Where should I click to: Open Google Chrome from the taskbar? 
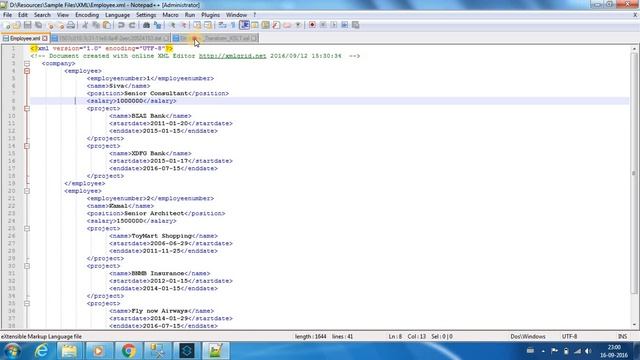pyautogui.click(x=128, y=351)
